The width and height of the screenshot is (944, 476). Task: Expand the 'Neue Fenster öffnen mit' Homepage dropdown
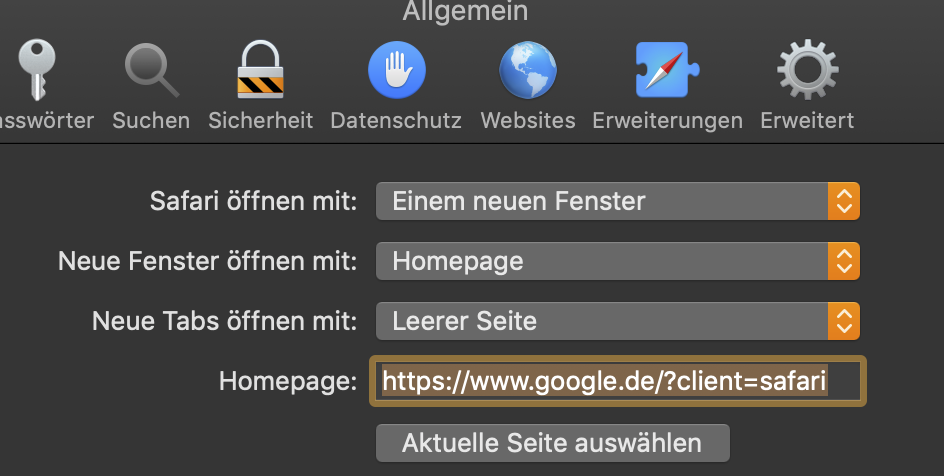coord(602,262)
